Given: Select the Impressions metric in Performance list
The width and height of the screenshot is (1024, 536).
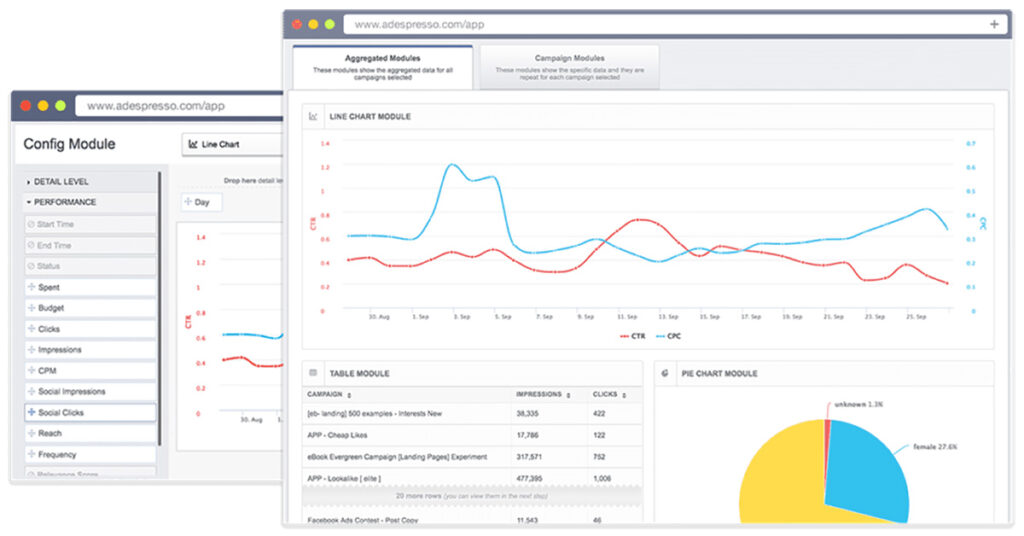Looking at the screenshot, I should [60, 350].
